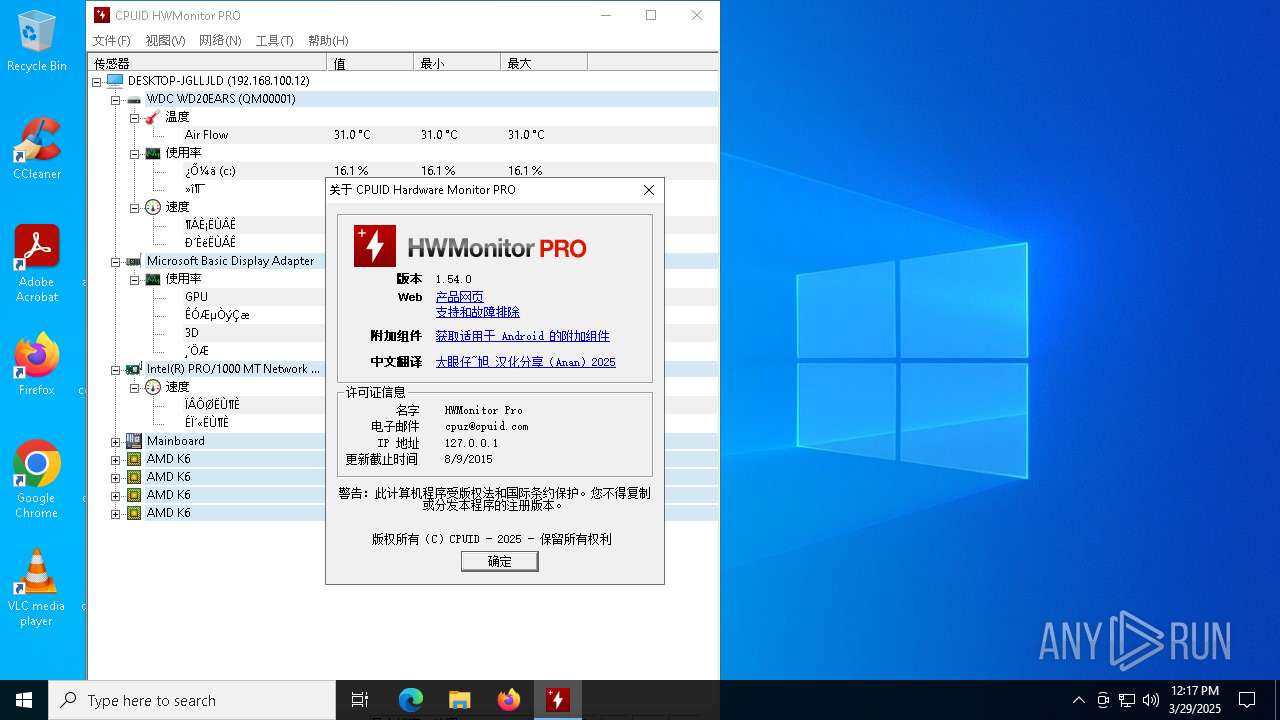The height and width of the screenshot is (720, 1280).
Task: Collapse the Microsoft Basic Display Adapter node
Action: 115,261
